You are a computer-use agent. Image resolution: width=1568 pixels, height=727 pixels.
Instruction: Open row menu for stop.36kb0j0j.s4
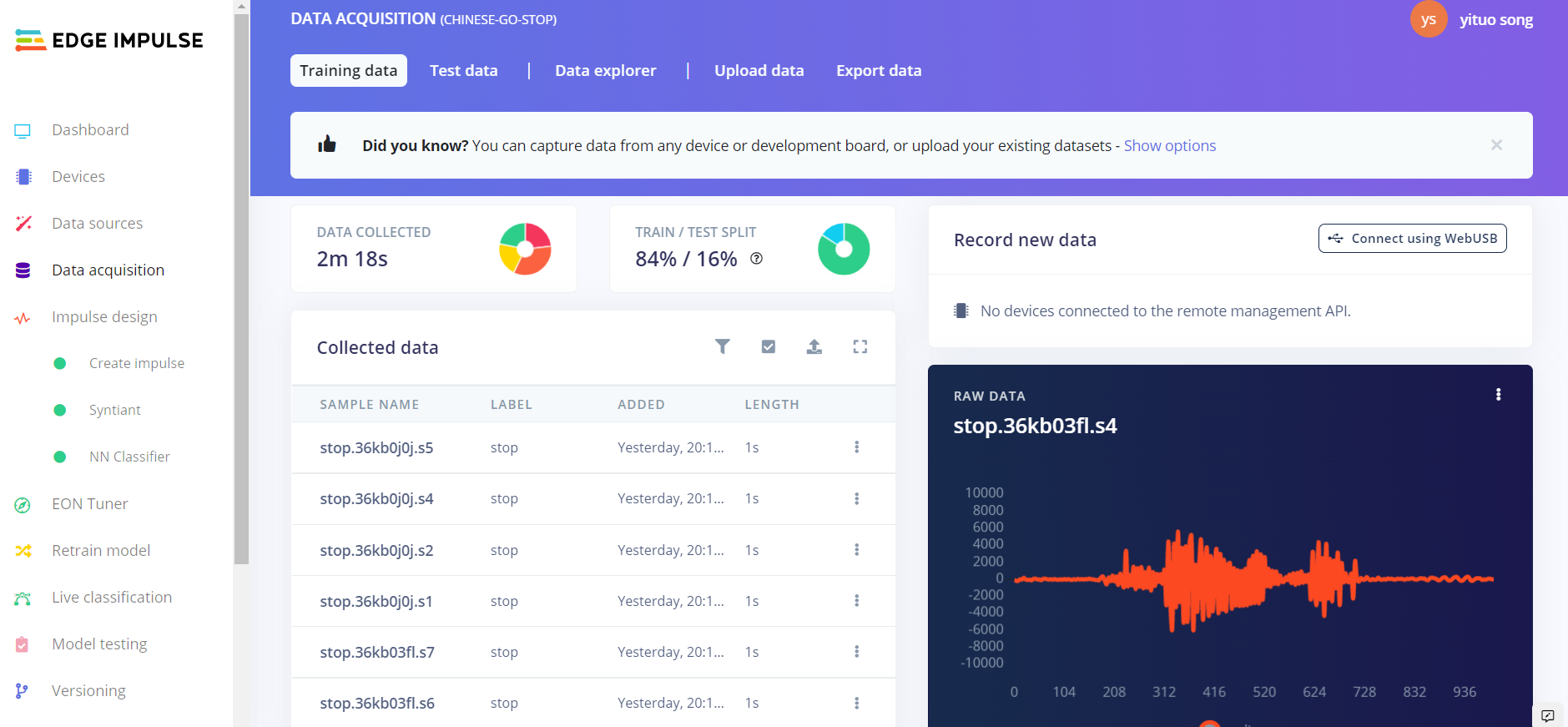(x=857, y=498)
